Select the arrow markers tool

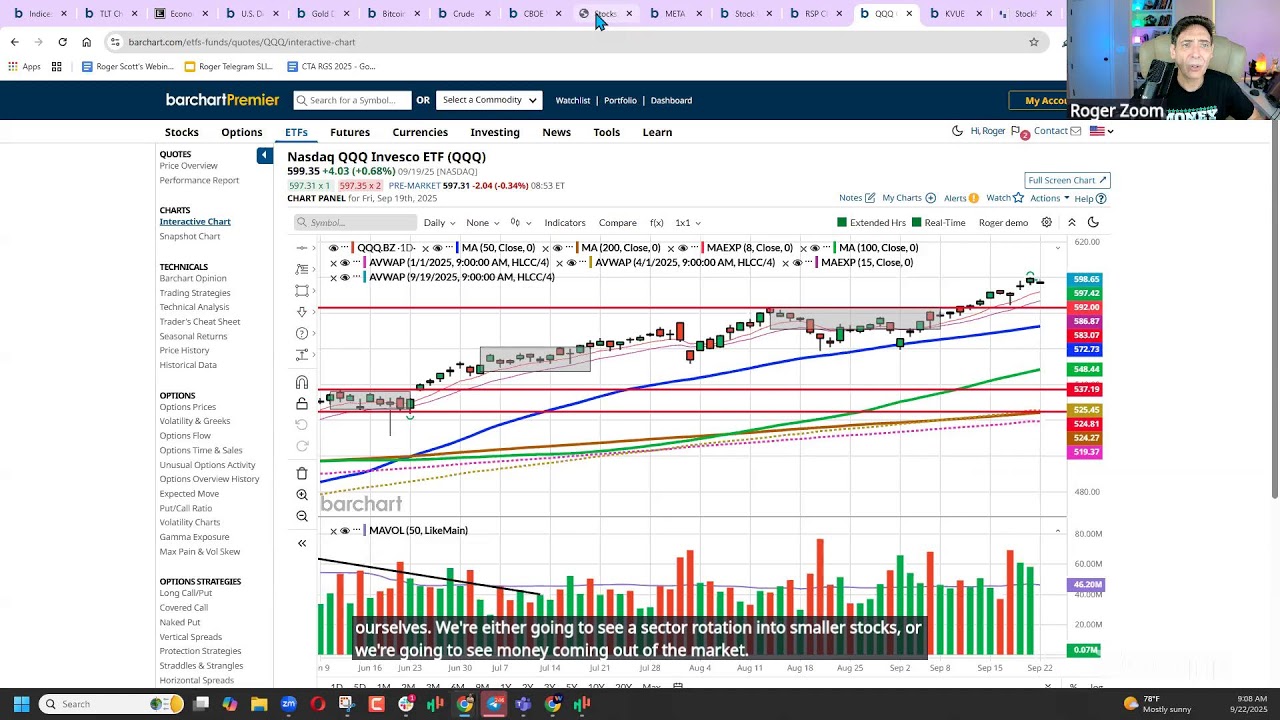pyautogui.click(x=302, y=312)
